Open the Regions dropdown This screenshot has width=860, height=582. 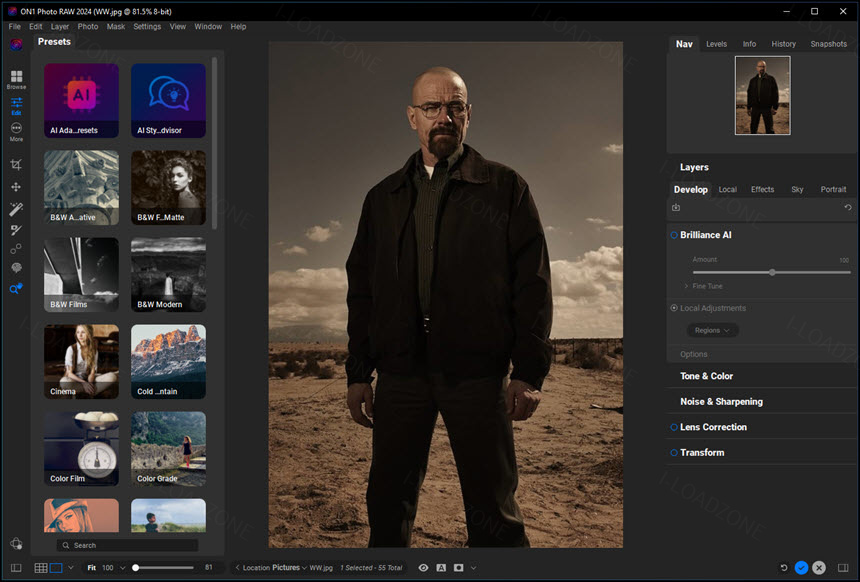pyautogui.click(x=712, y=330)
